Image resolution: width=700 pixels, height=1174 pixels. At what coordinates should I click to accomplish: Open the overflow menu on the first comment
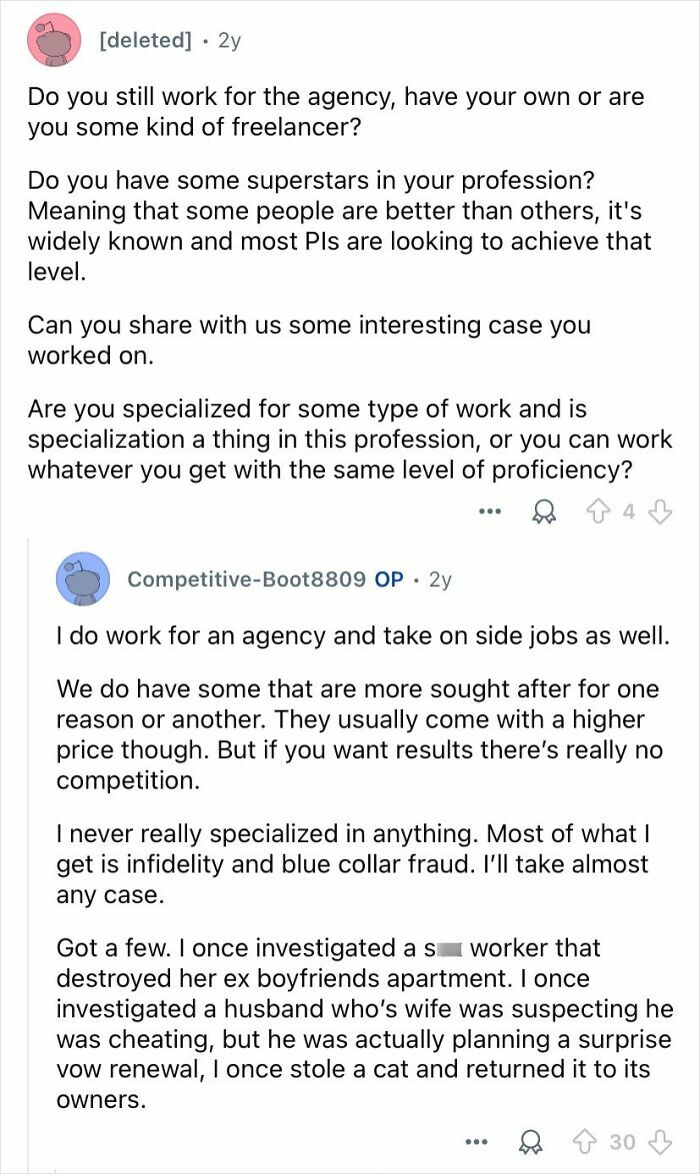pyautogui.click(x=490, y=511)
